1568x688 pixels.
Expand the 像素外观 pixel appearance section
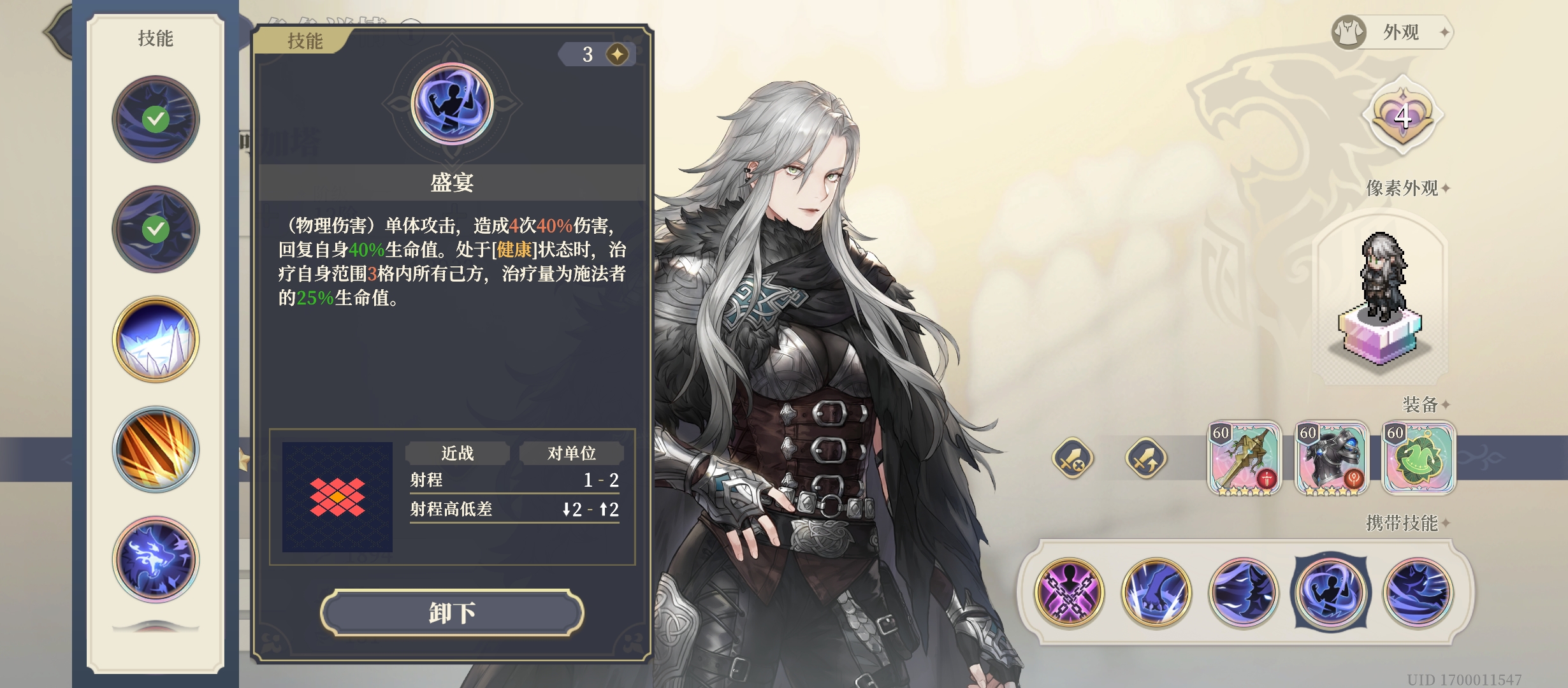click(x=1408, y=188)
